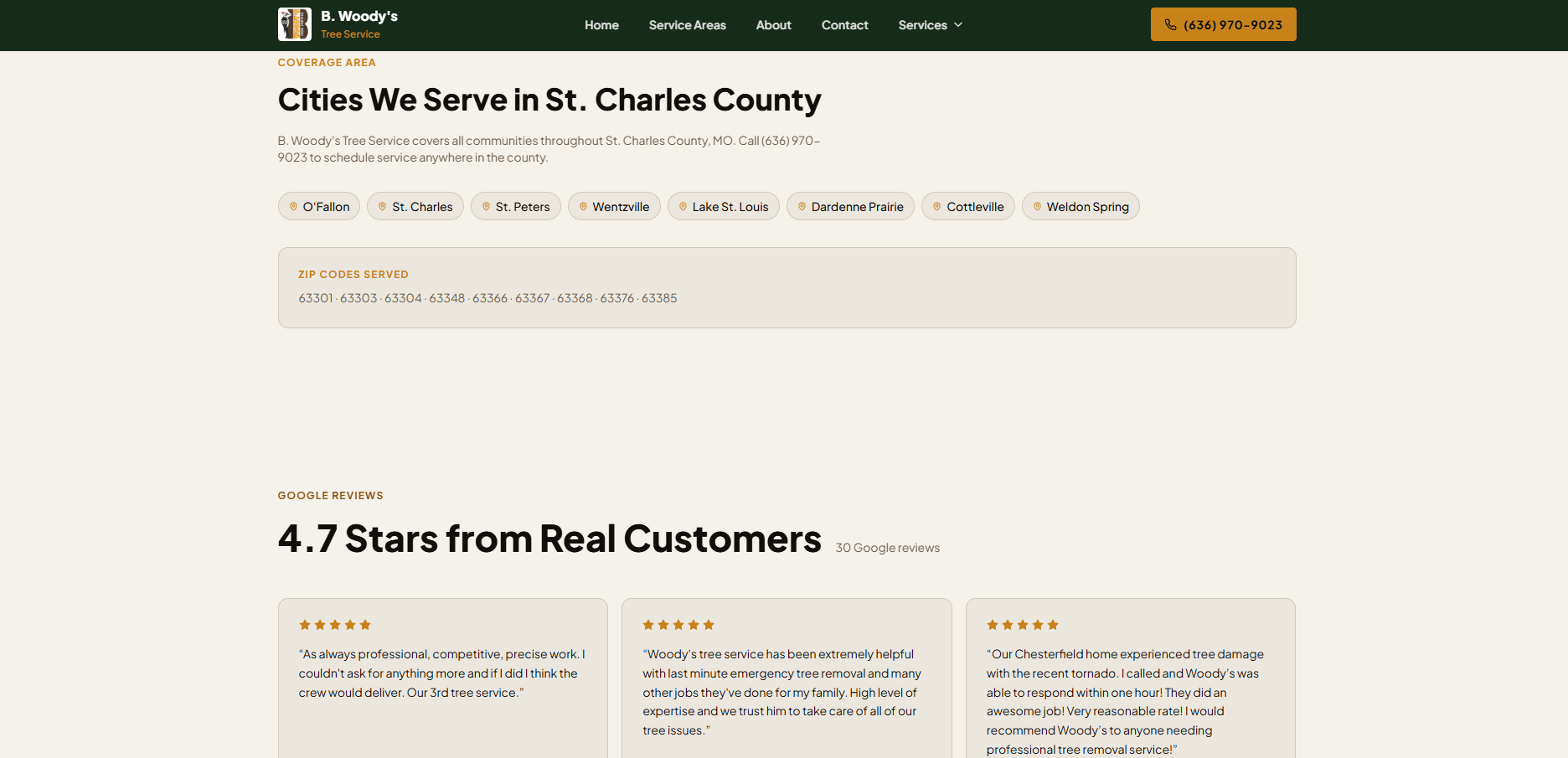
Task: Click the zip code 63301
Action: point(316,298)
